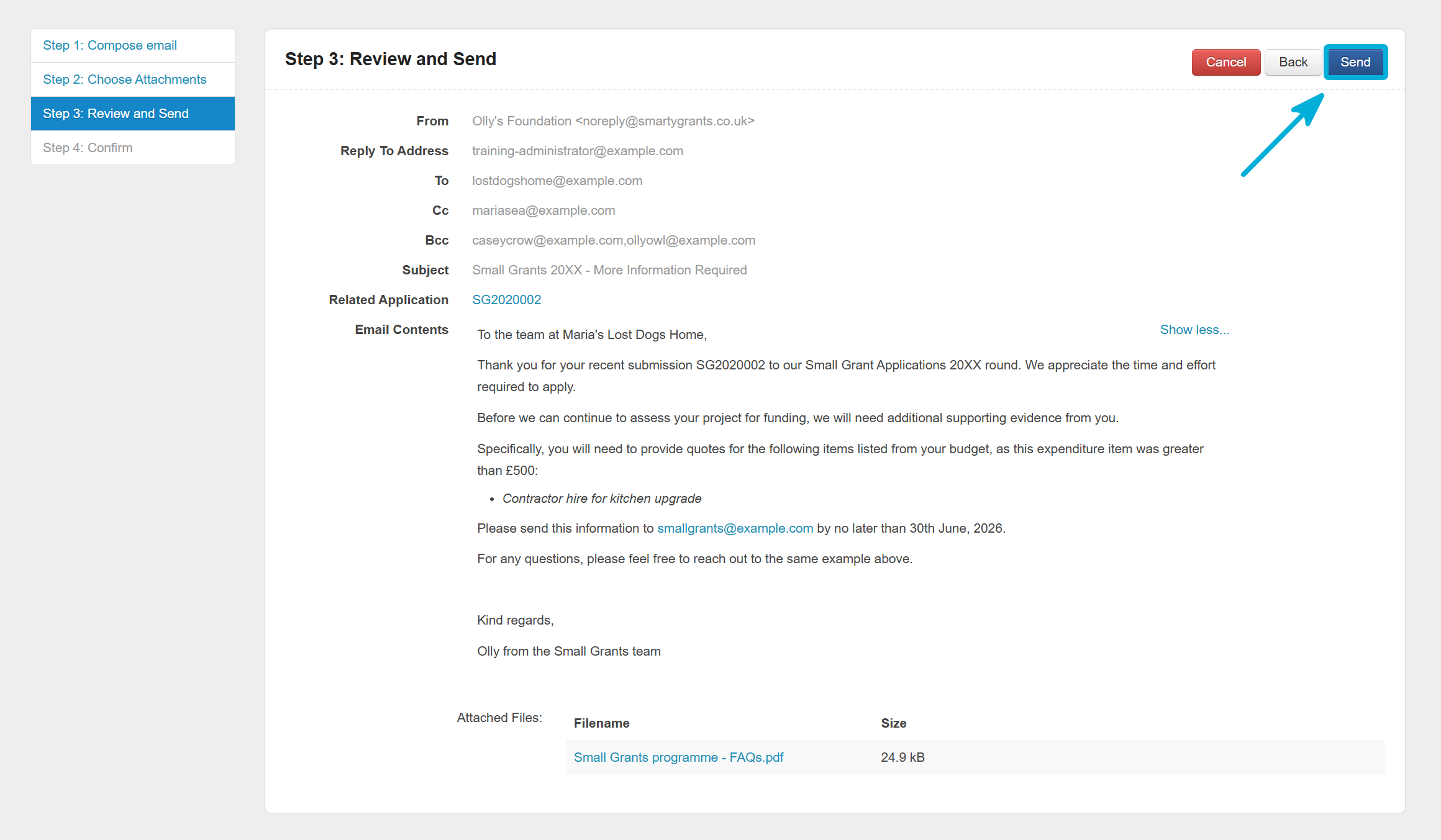Select Step 4: Confirm
Viewport: 1441px width, 840px height.
pyautogui.click(x=133, y=148)
